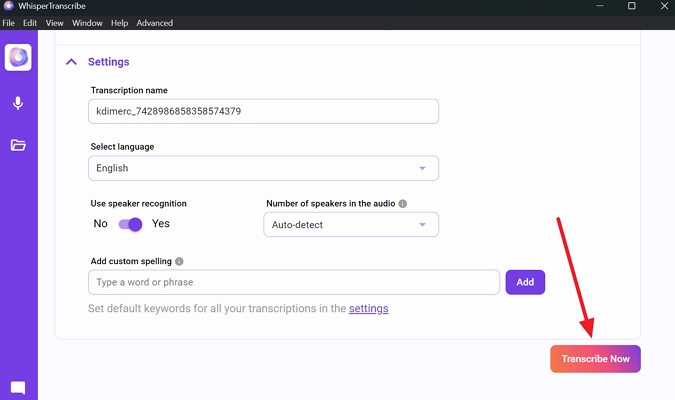675x400 pixels.
Task: Open the microphone recording page
Action: [x=18, y=103]
